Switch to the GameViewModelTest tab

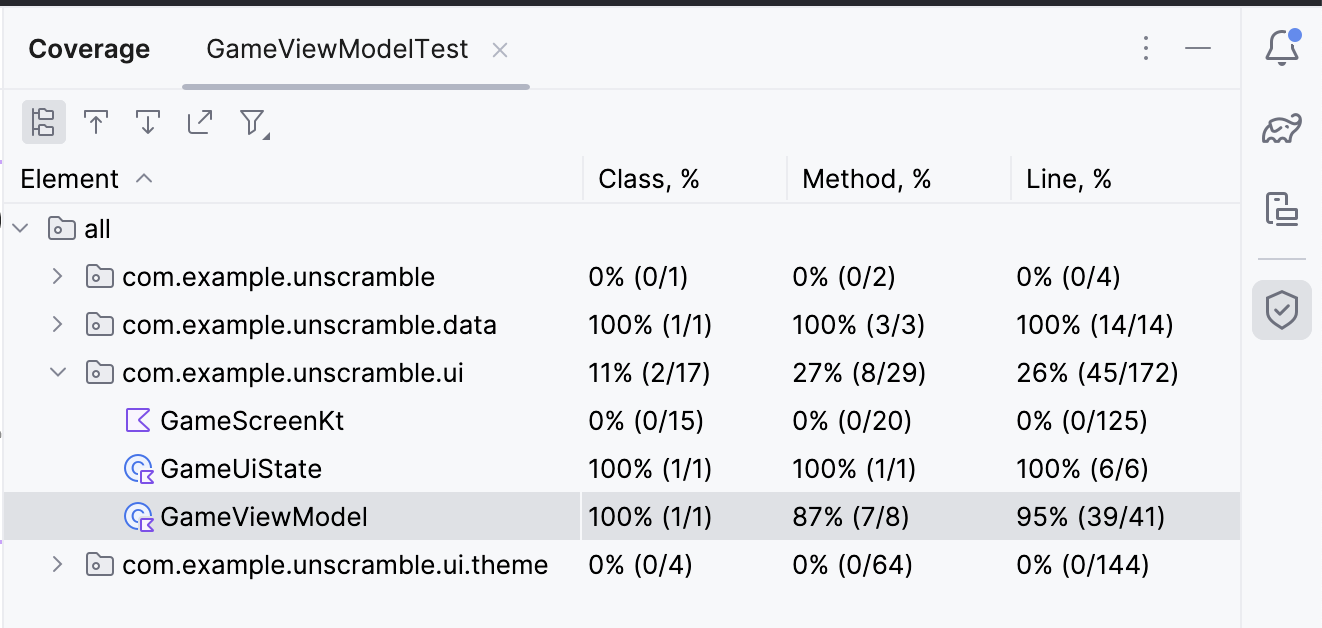click(x=336, y=50)
